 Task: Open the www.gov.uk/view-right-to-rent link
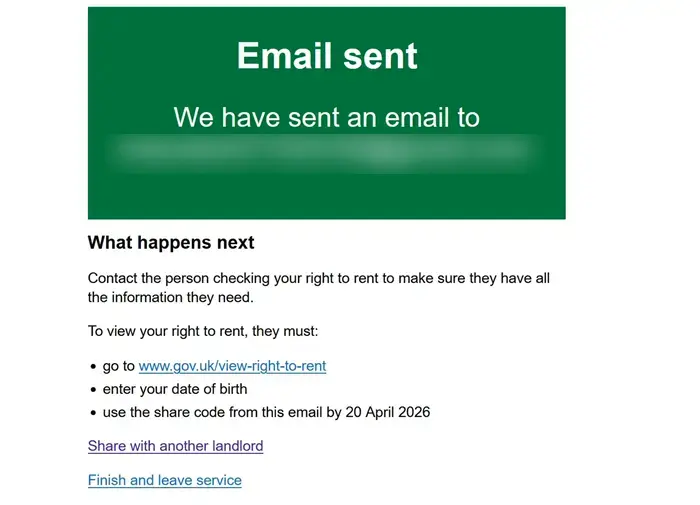[232, 366]
